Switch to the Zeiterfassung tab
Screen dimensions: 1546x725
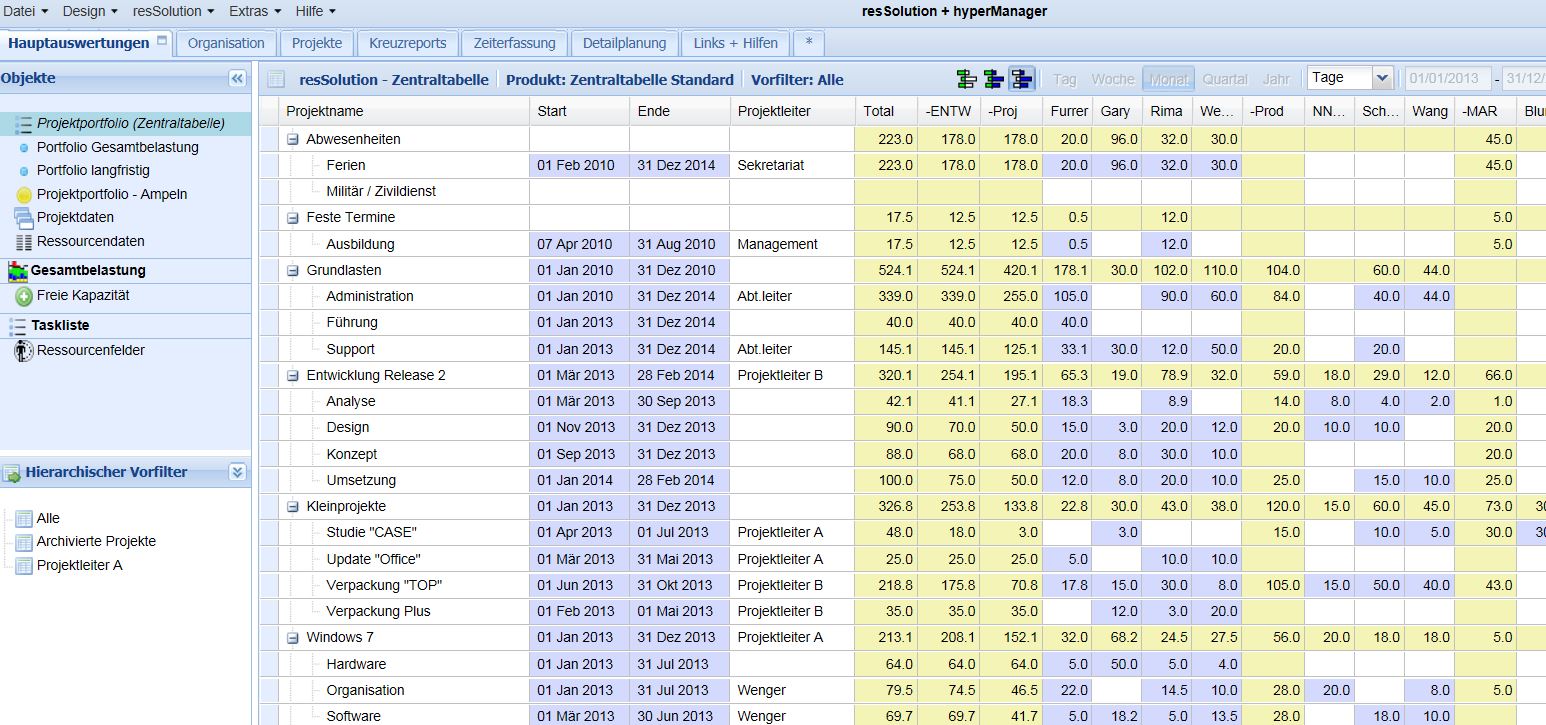click(x=513, y=43)
